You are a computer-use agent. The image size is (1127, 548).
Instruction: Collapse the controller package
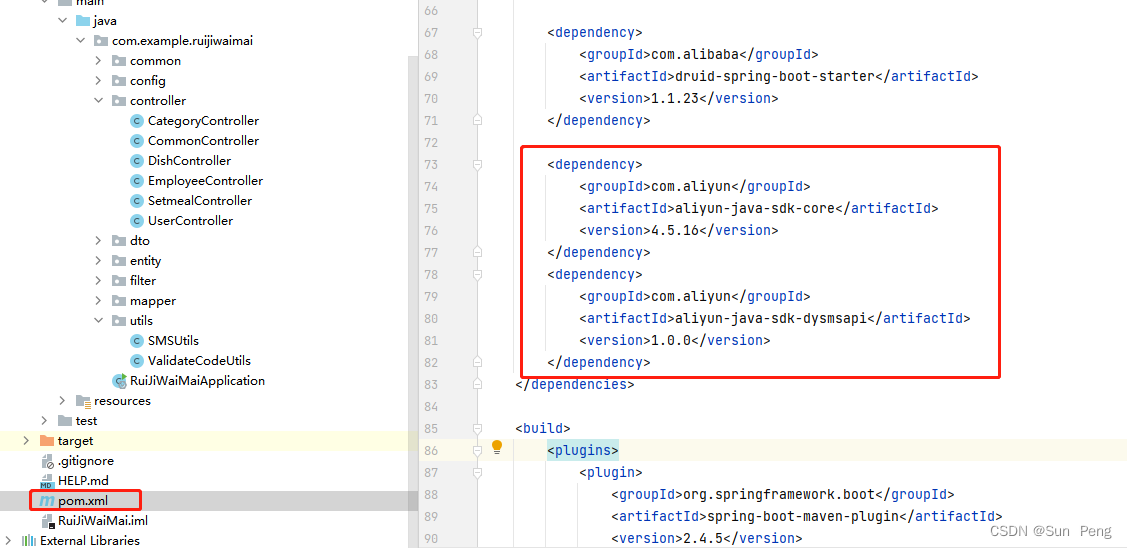pyautogui.click(x=98, y=101)
